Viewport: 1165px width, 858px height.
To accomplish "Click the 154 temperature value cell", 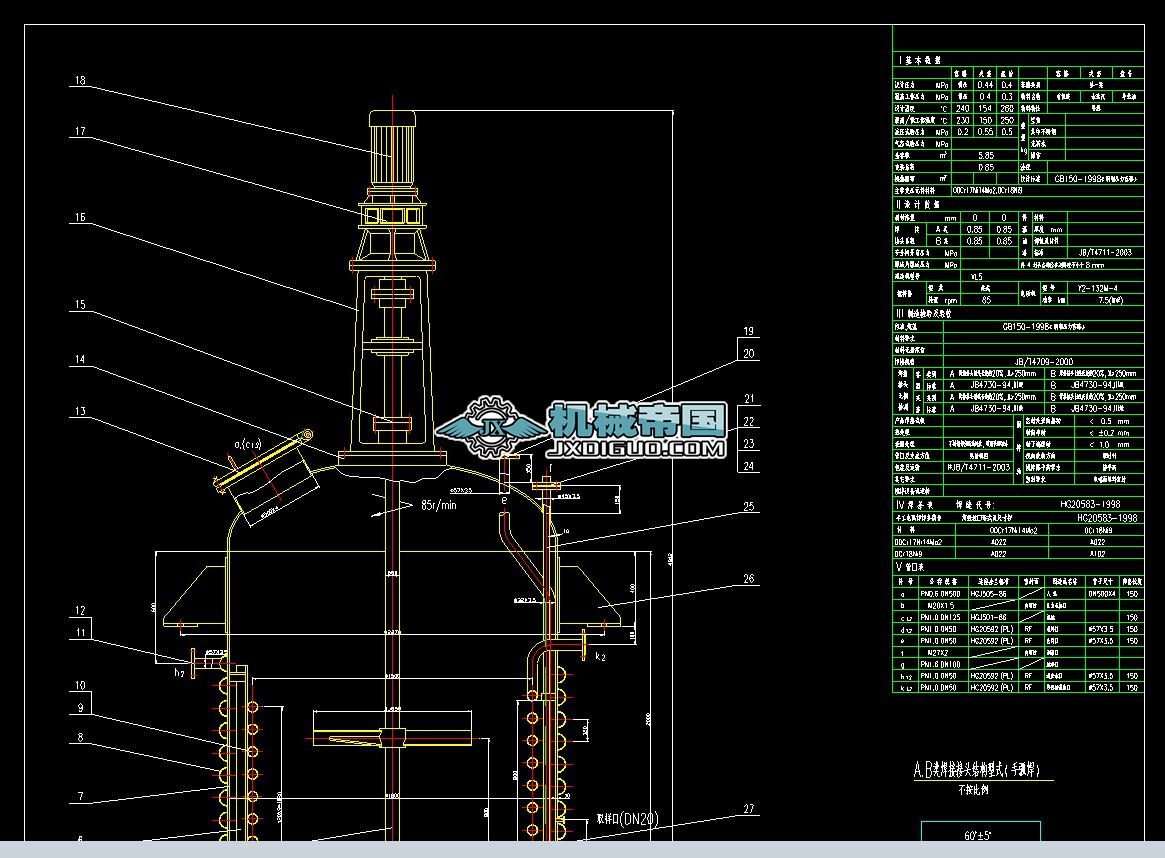I will pos(985,108).
